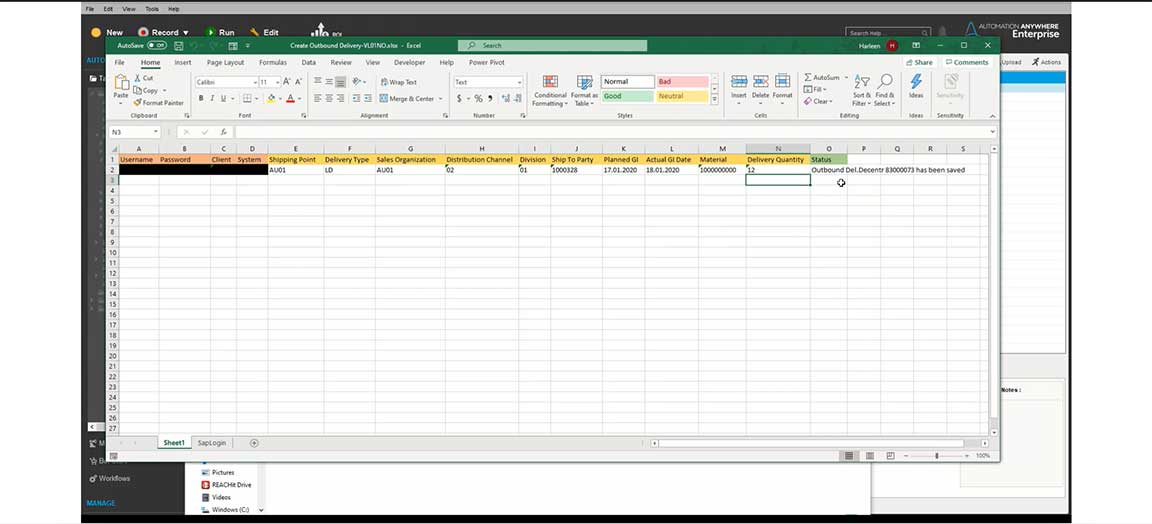Screen dimensions: 1152x524
Task: Click the Sort & Filter icon
Action: point(861,82)
